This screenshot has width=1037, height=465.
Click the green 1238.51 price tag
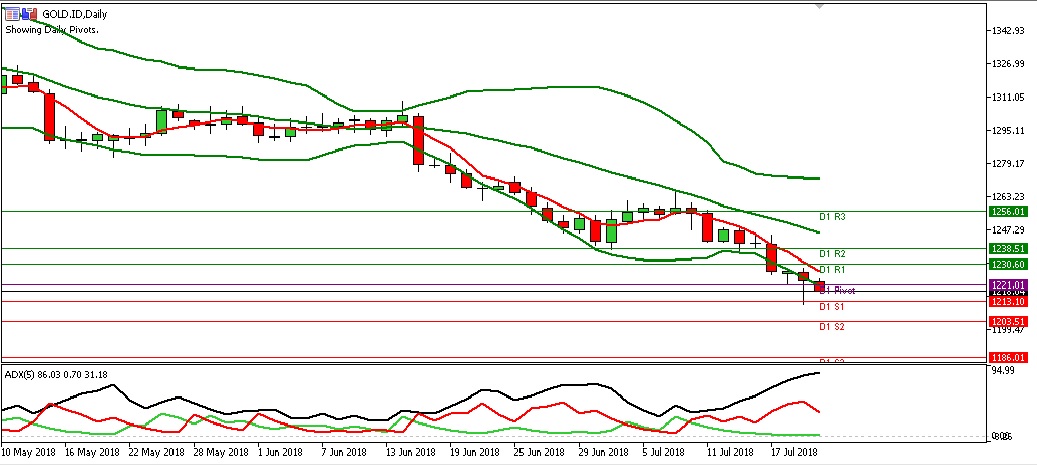(1007, 248)
